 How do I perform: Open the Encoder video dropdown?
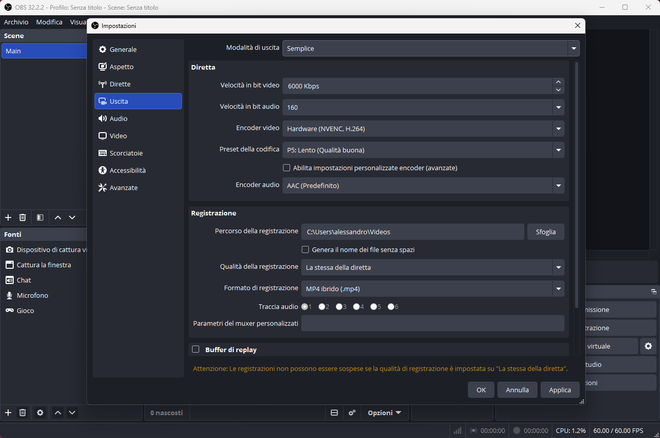point(423,129)
